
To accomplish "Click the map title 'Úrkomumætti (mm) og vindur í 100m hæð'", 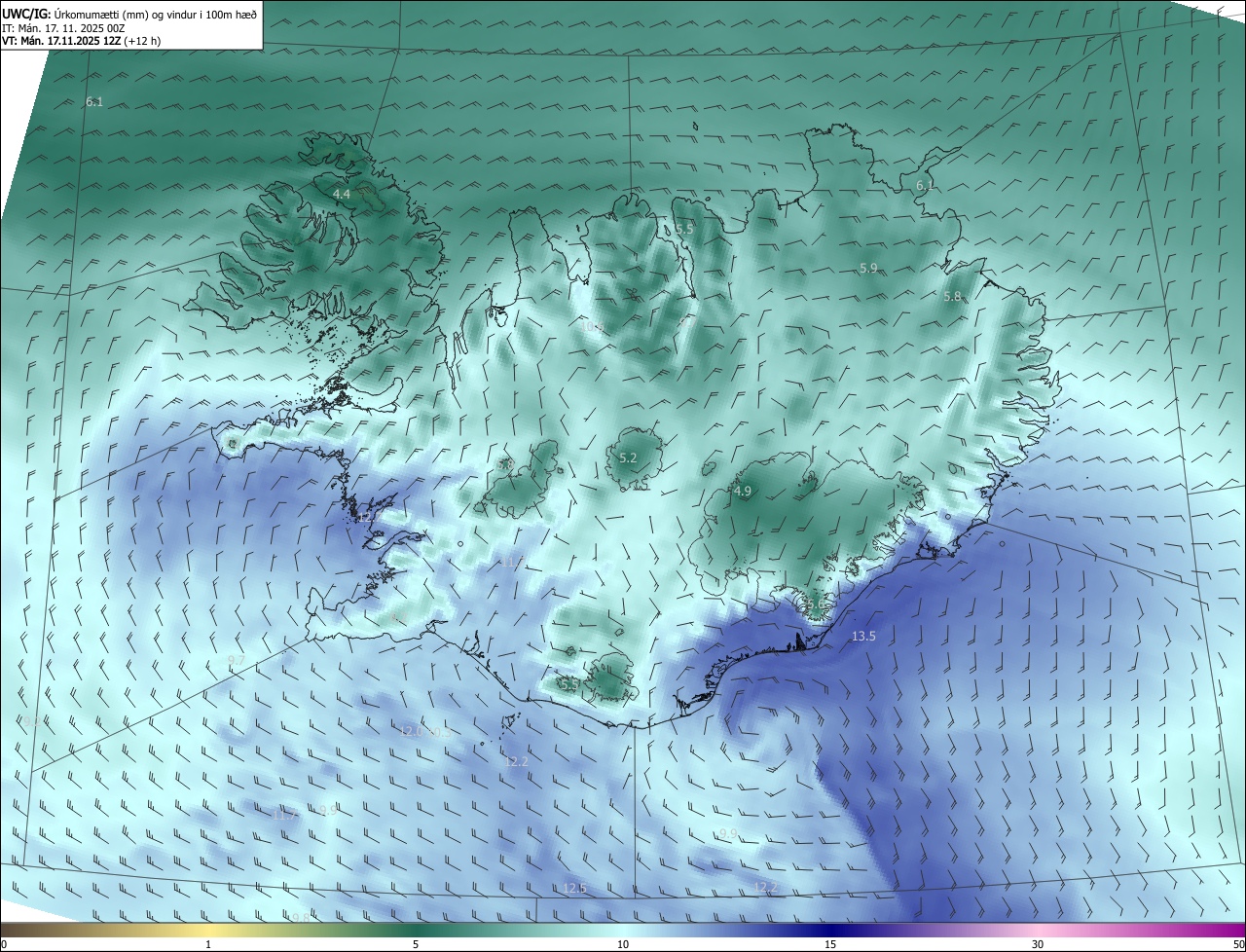I will point(155,14).
